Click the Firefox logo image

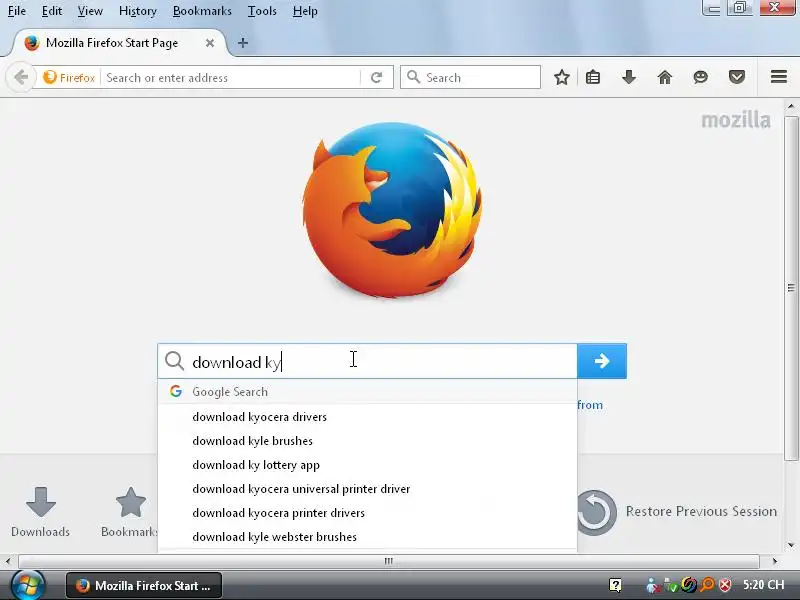[392, 209]
